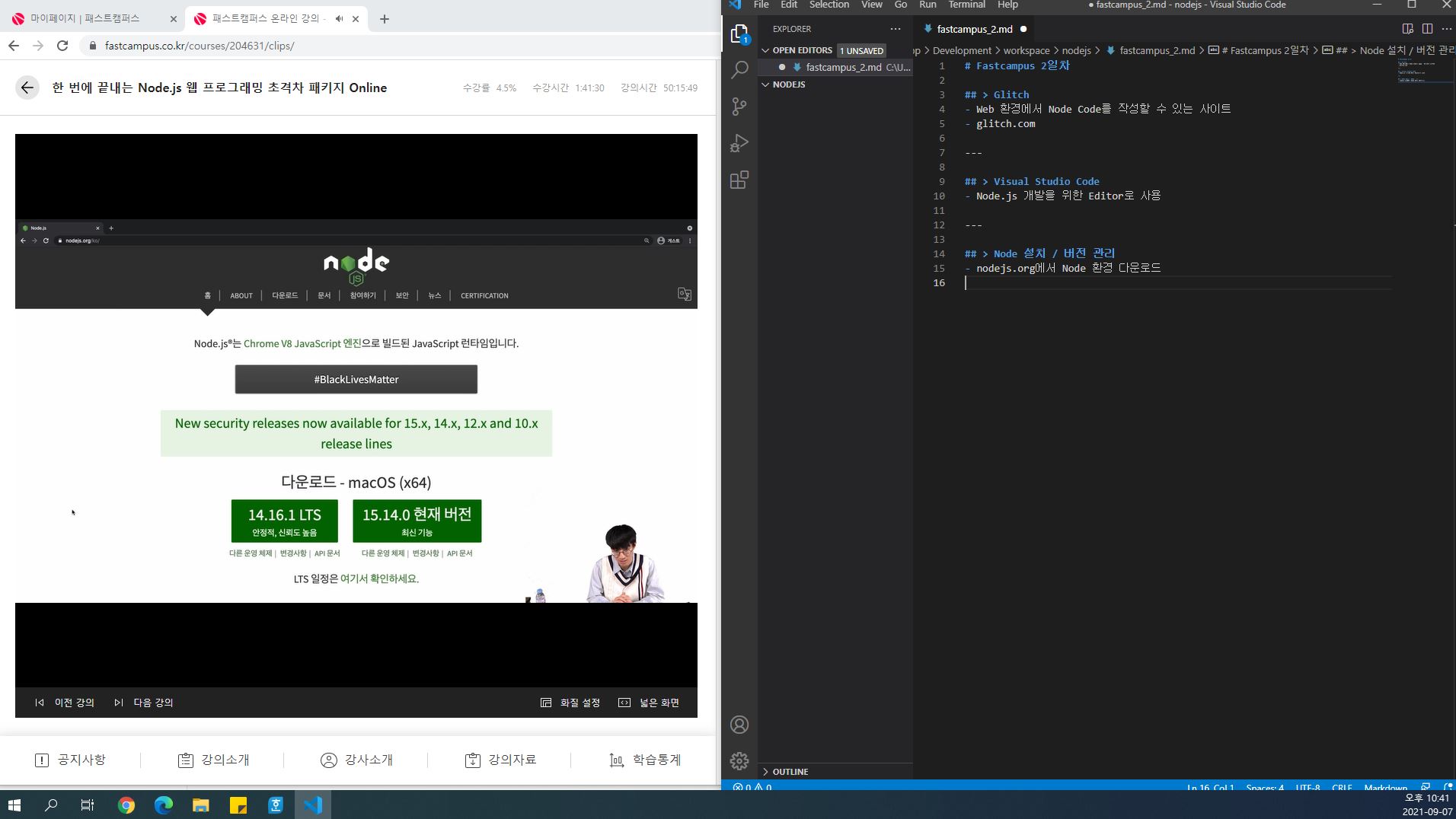Click the Development breadcrumb segment
This screenshot has width=1456, height=819.
click(962, 50)
